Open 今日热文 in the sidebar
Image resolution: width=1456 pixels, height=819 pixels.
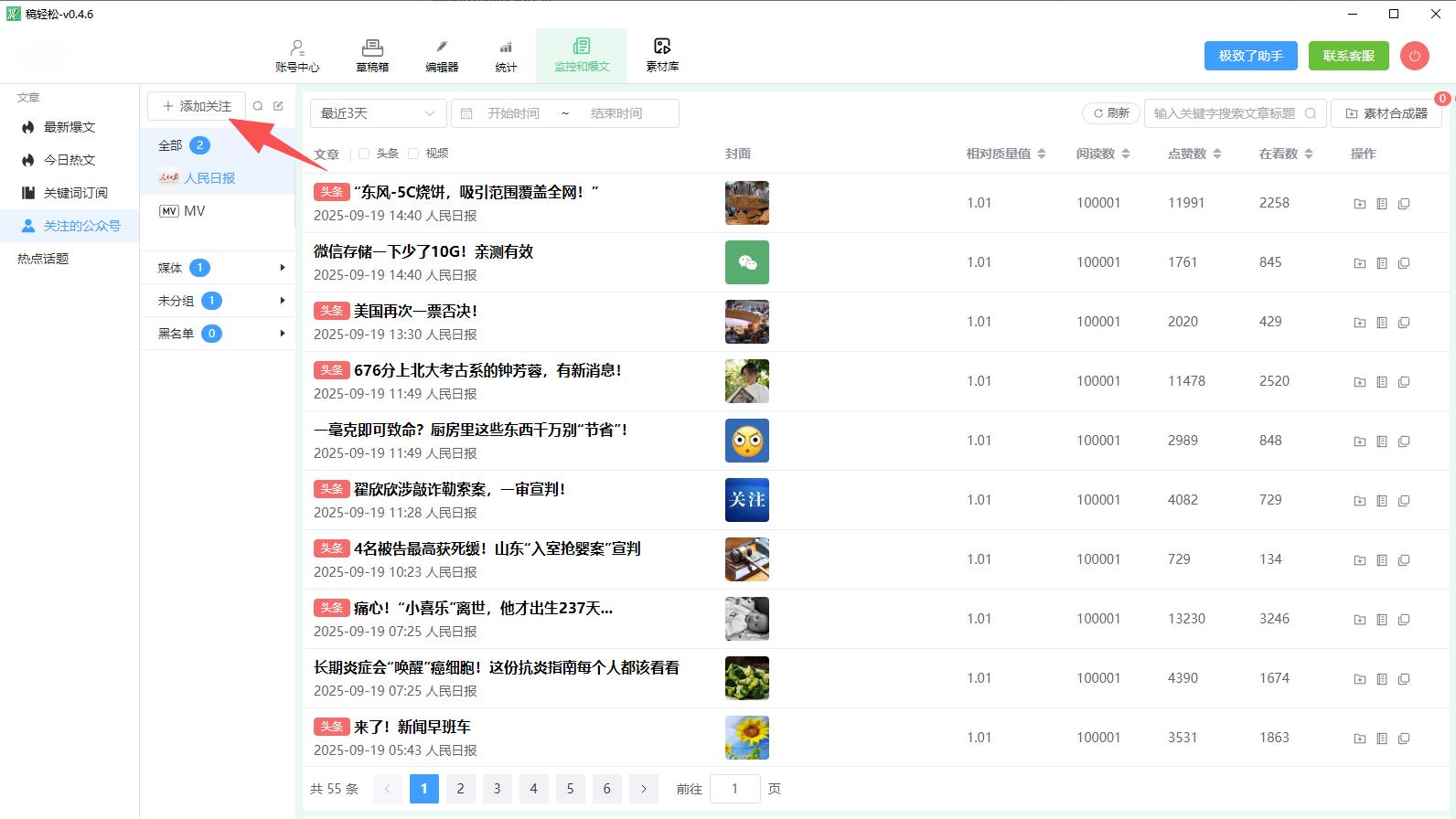point(70,160)
